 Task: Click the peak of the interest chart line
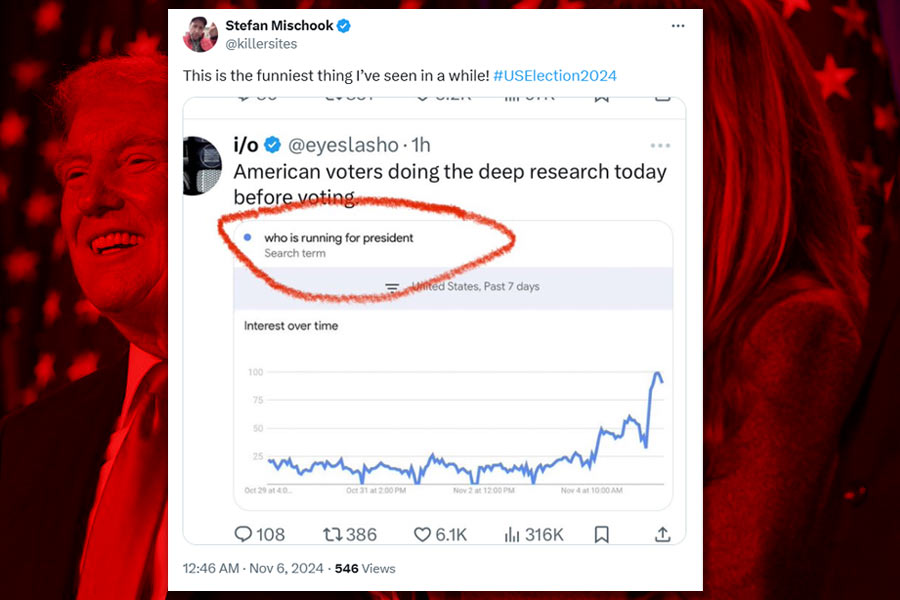[657, 374]
